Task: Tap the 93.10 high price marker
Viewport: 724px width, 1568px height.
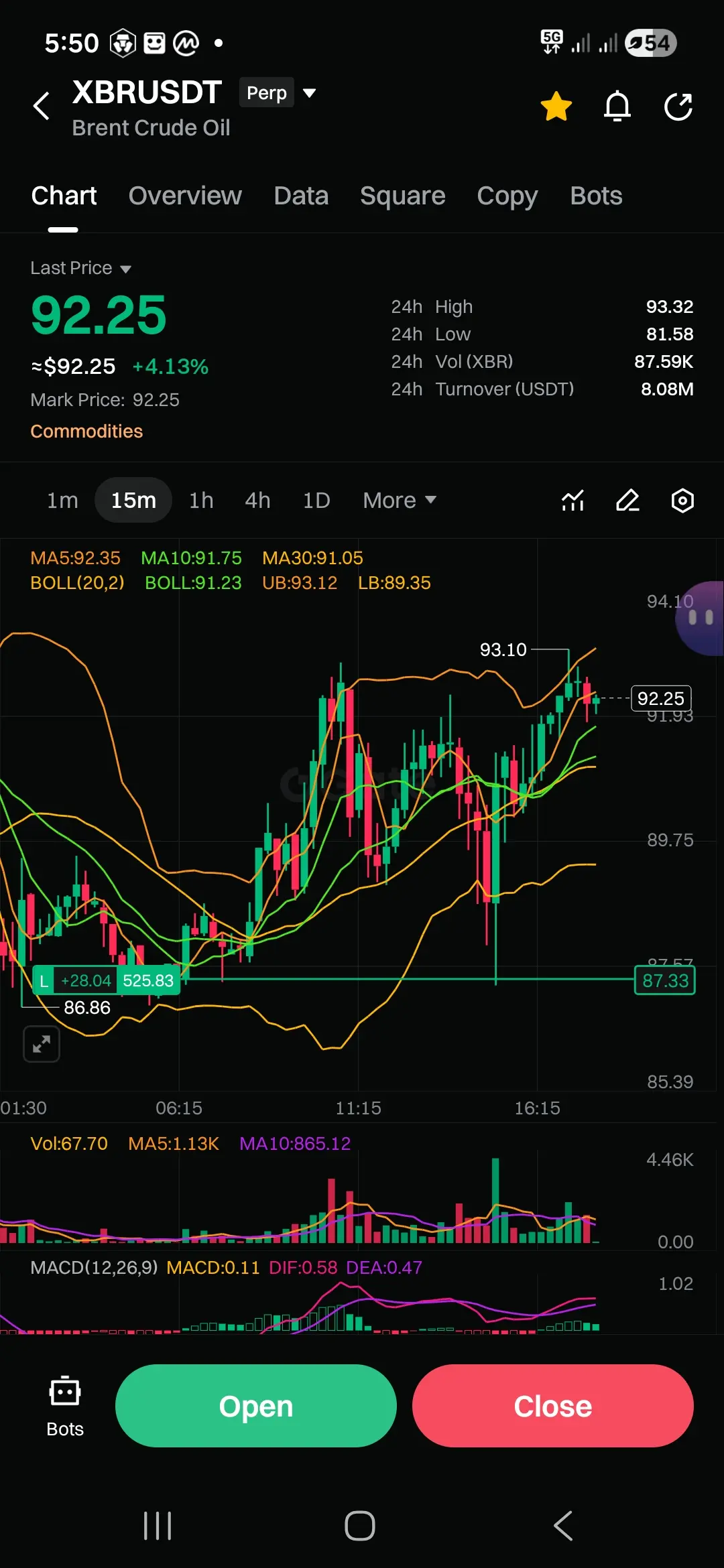Action: (503, 649)
